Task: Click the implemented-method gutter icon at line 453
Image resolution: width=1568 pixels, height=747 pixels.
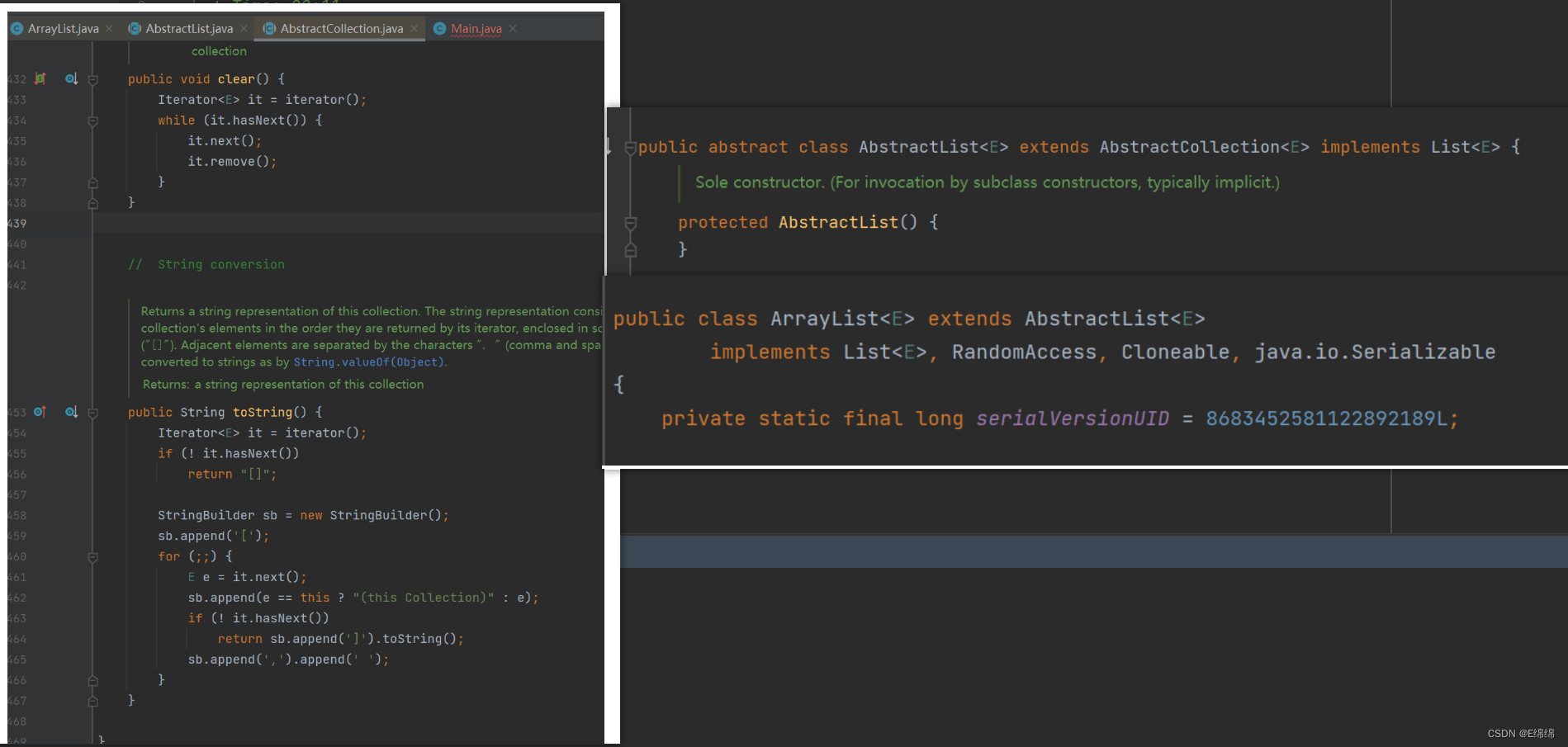Action: (x=71, y=412)
